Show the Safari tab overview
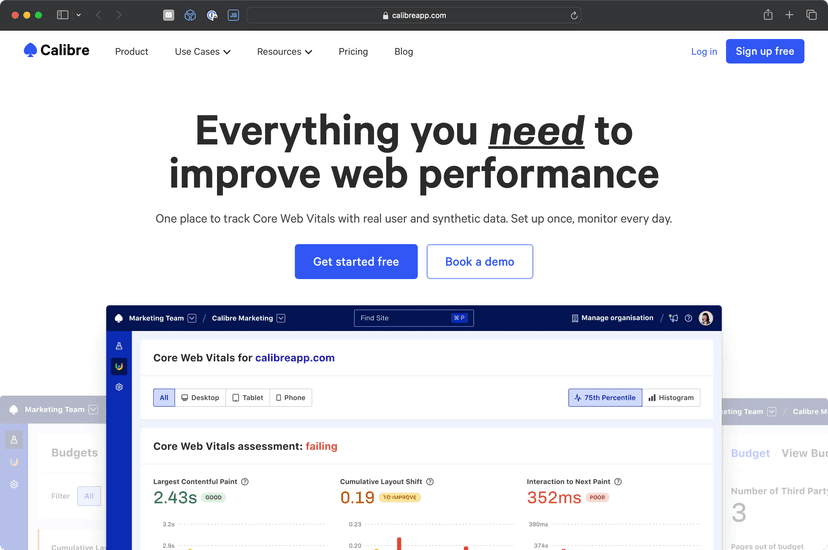 (811, 15)
